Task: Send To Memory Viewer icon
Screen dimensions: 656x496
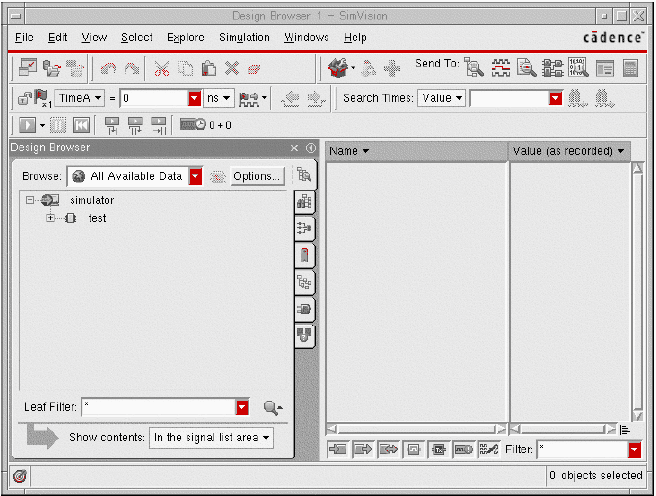Action: (x=578, y=68)
